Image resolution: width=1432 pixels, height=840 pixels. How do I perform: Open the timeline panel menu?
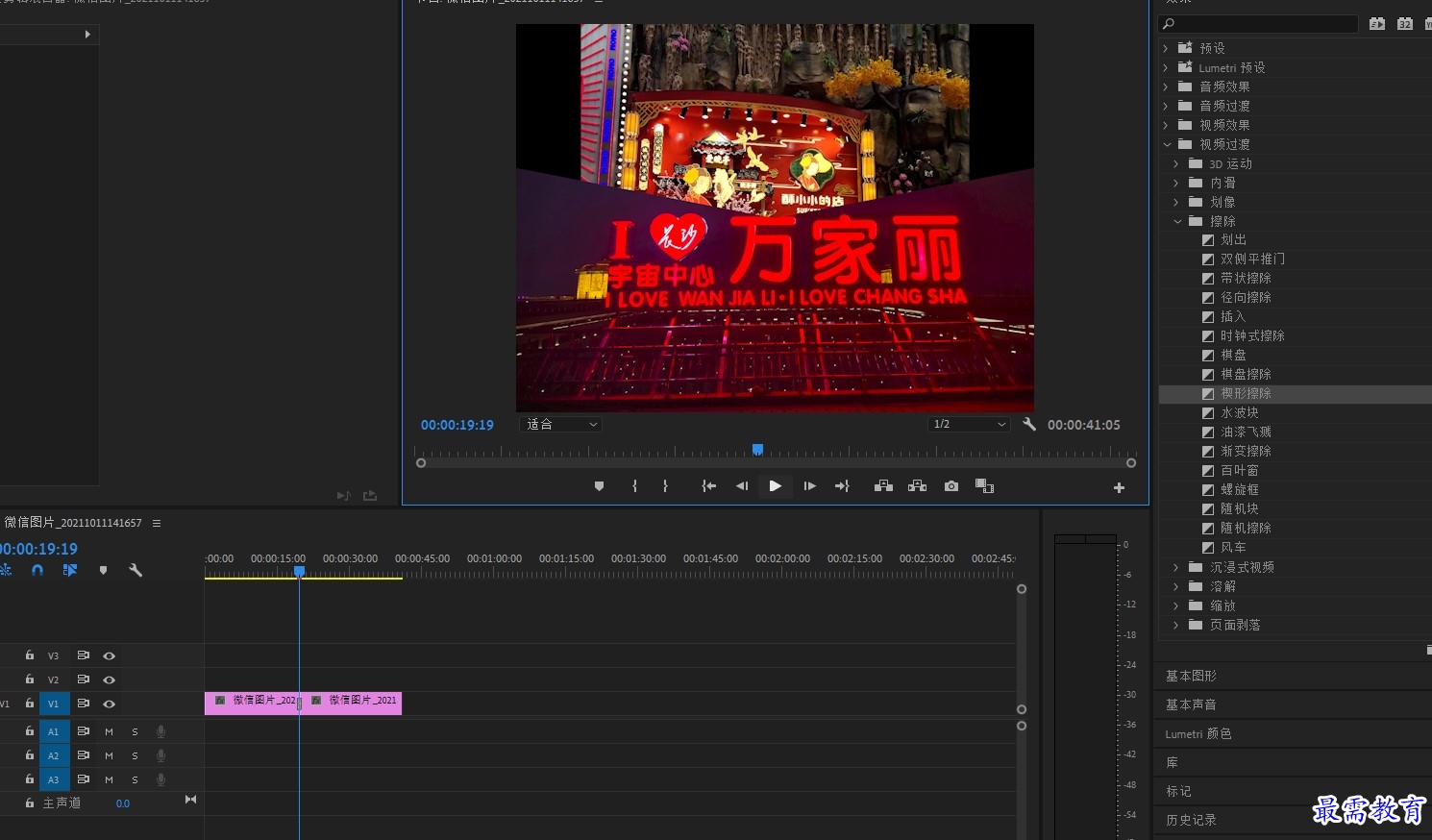157,524
